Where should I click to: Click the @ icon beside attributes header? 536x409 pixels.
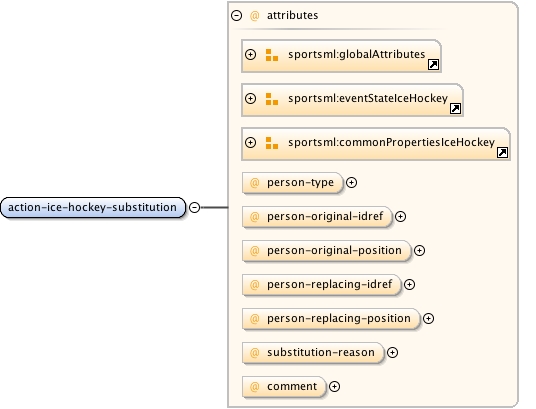tap(255, 16)
